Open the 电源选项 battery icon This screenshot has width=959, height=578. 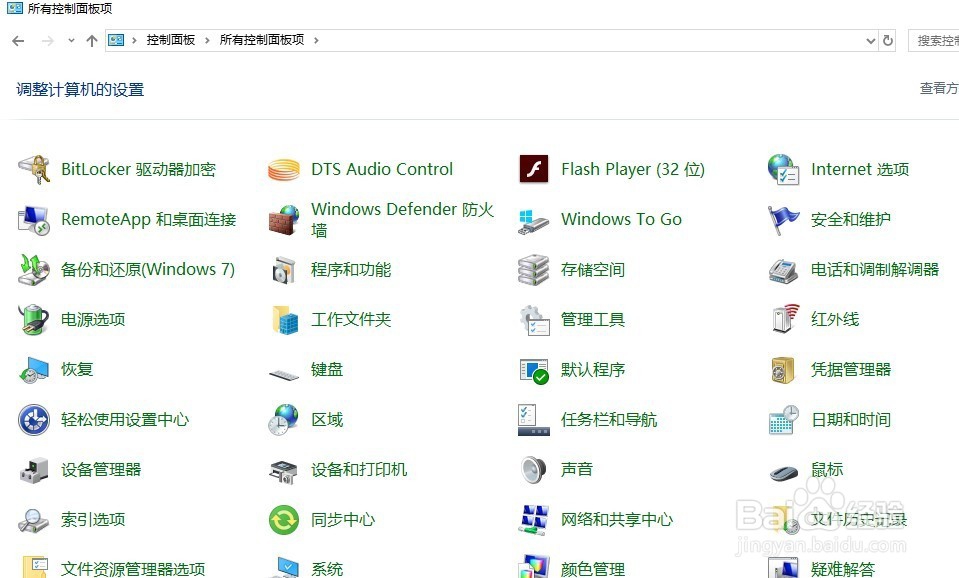pyautogui.click(x=34, y=320)
